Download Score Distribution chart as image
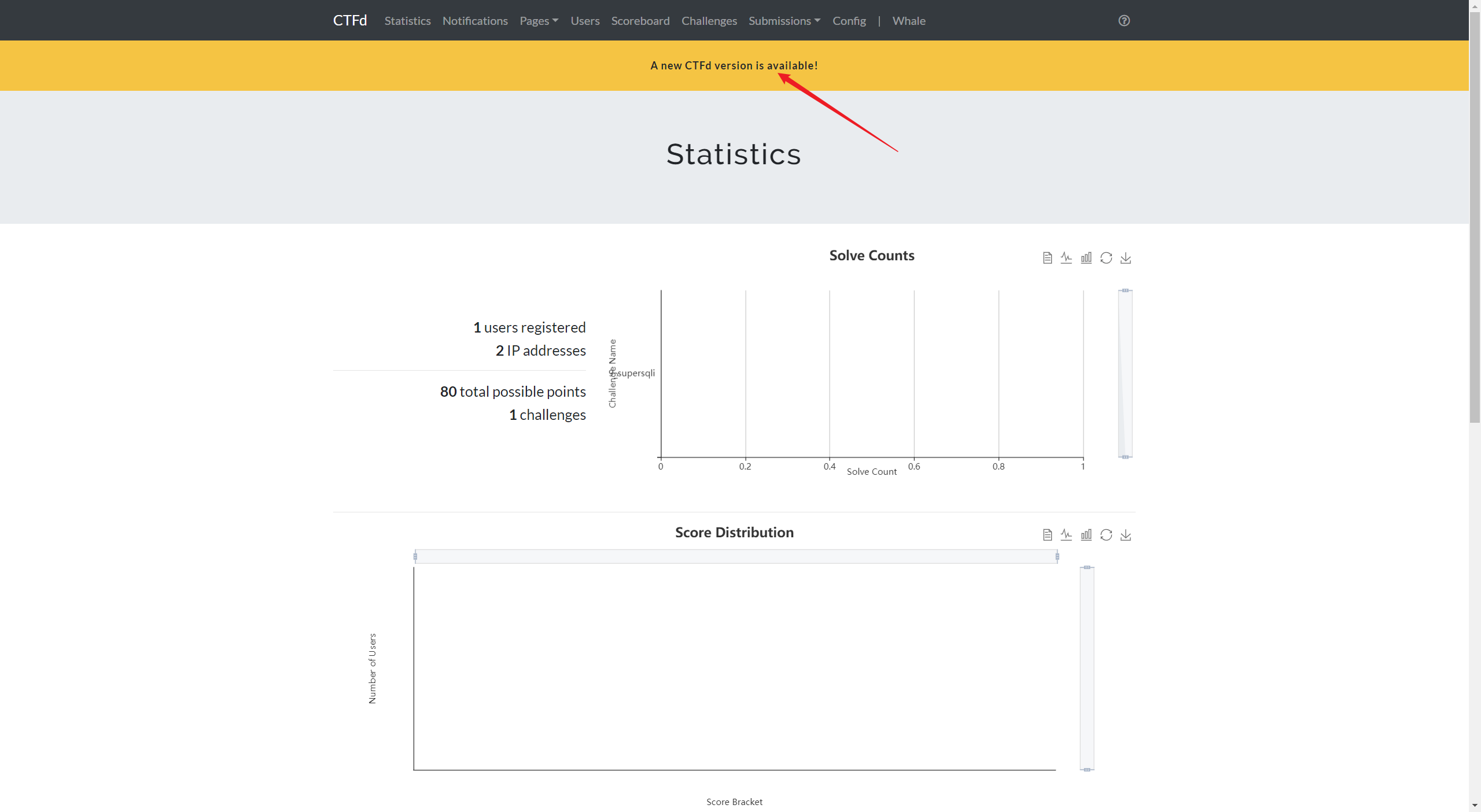This screenshot has height=812, width=1481. point(1125,535)
